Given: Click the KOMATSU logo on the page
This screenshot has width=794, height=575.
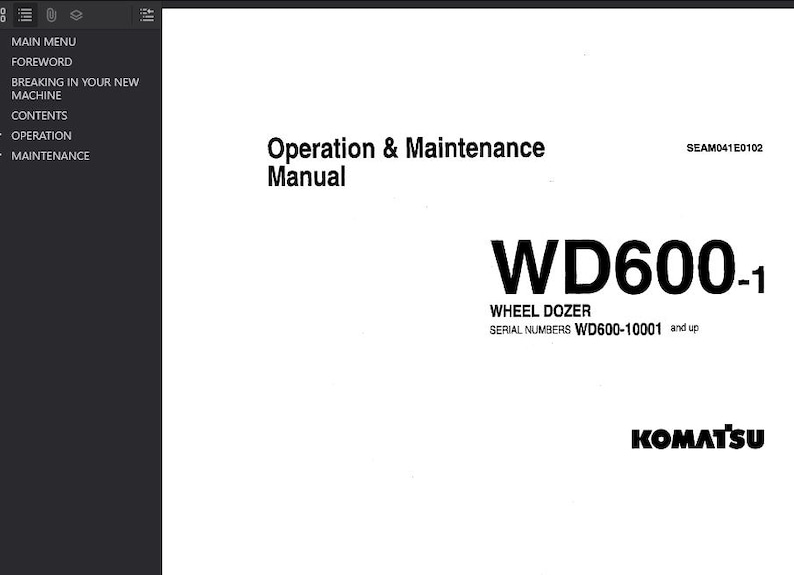Looking at the screenshot, I should click(x=698, y=437).
